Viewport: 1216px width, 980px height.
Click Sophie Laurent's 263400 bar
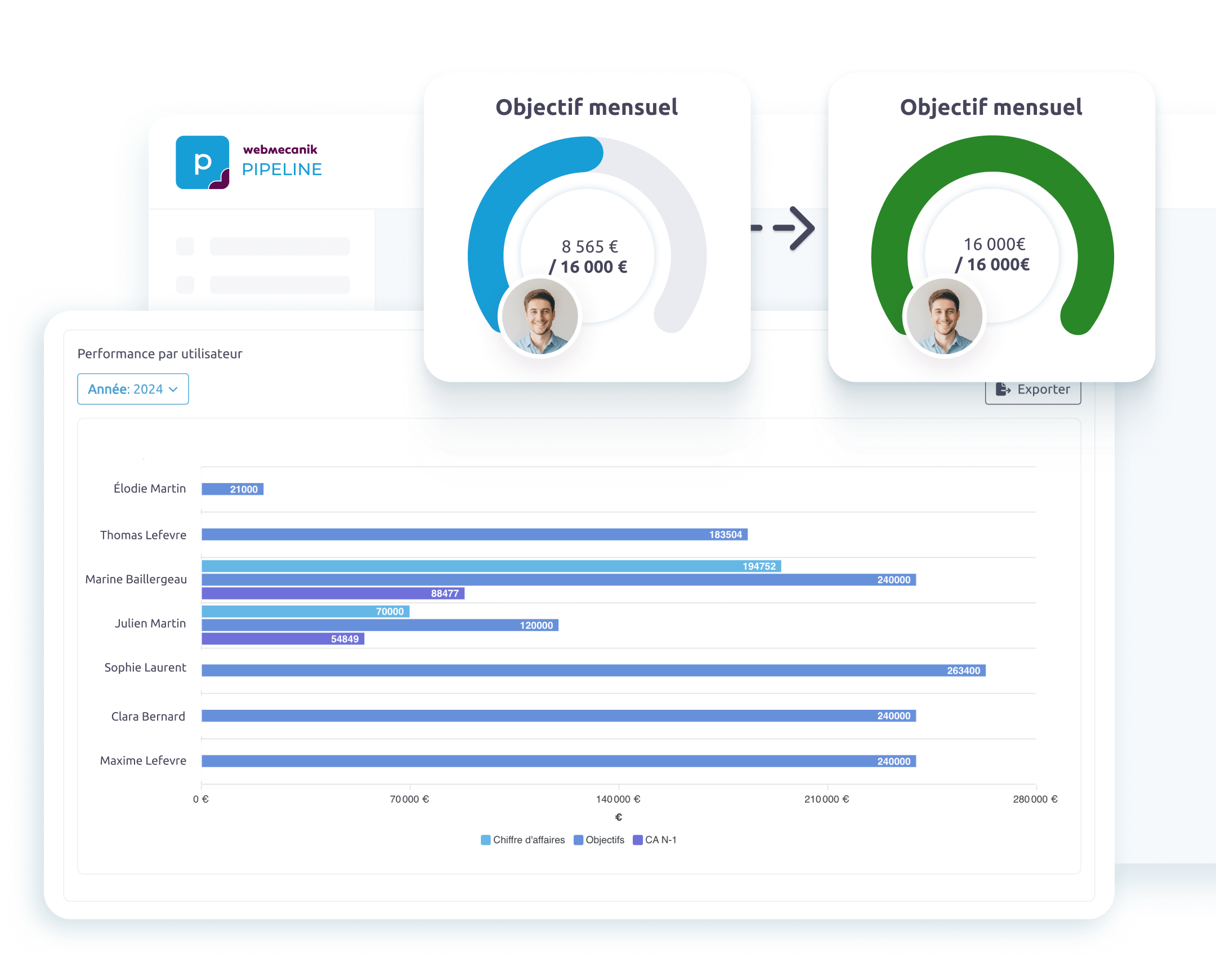[593, 670]
